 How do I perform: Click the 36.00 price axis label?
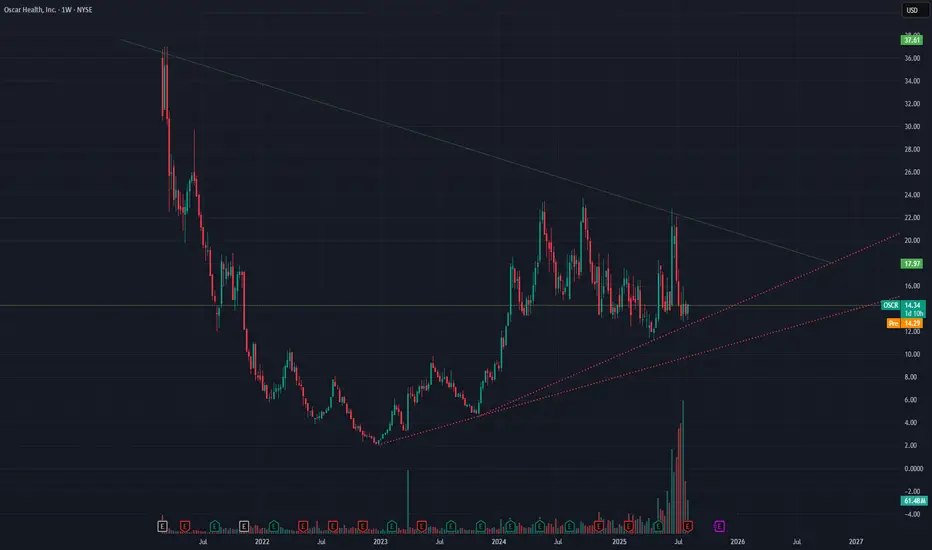pos(912,58)
